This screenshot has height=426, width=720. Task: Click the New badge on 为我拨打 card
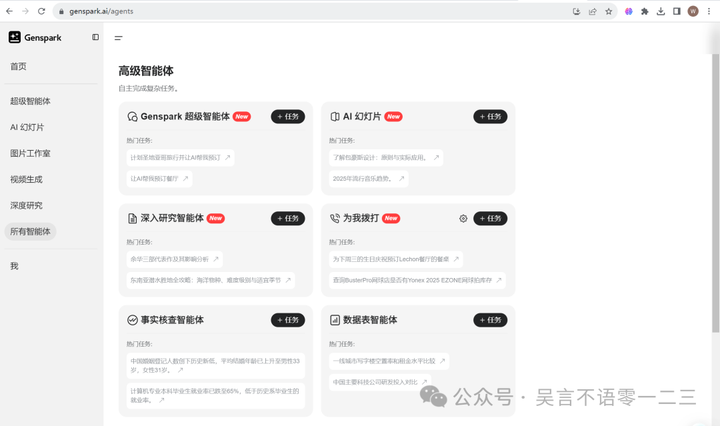coord(391,219)
